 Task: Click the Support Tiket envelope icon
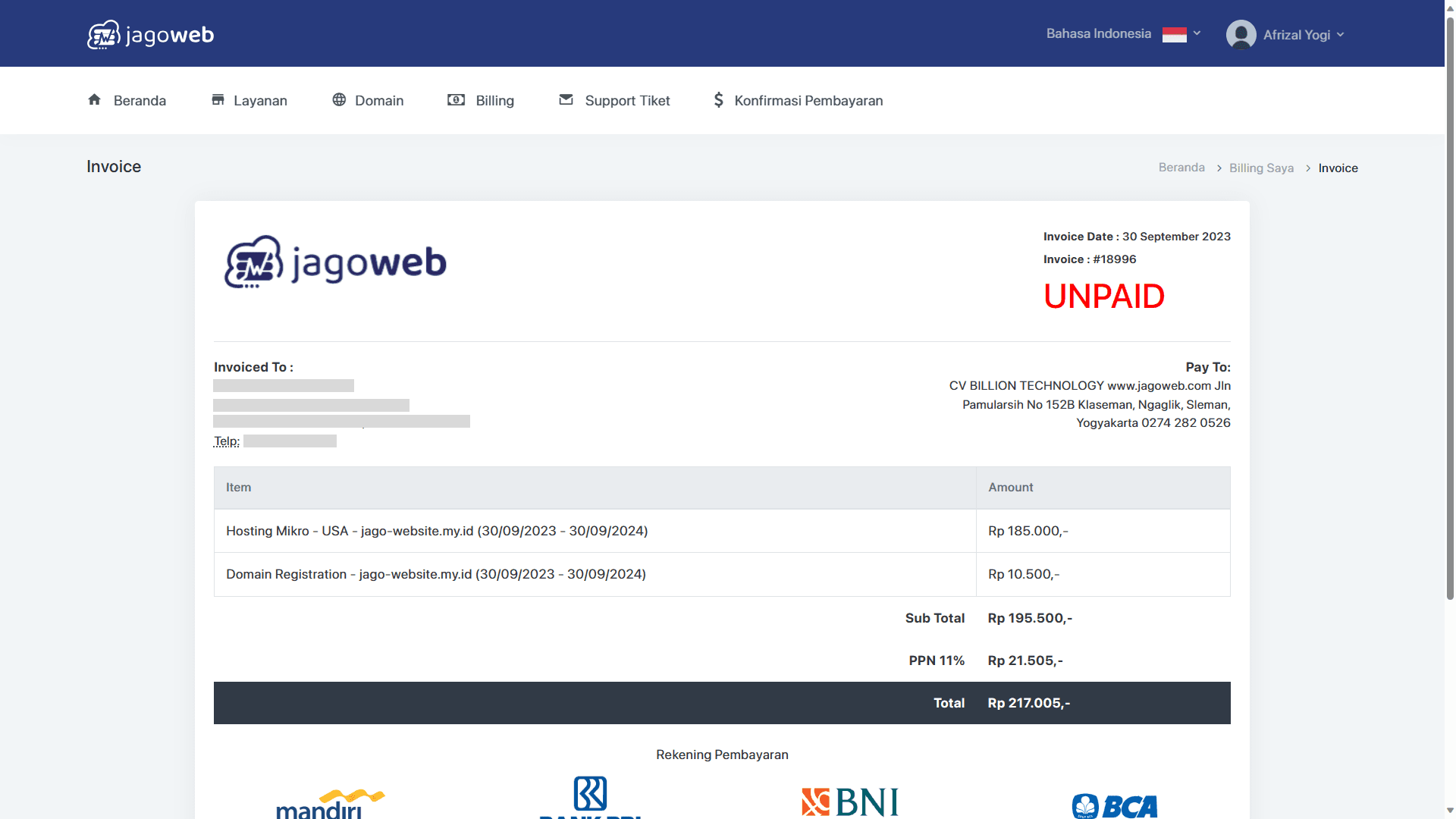click(x=566, y=99)
